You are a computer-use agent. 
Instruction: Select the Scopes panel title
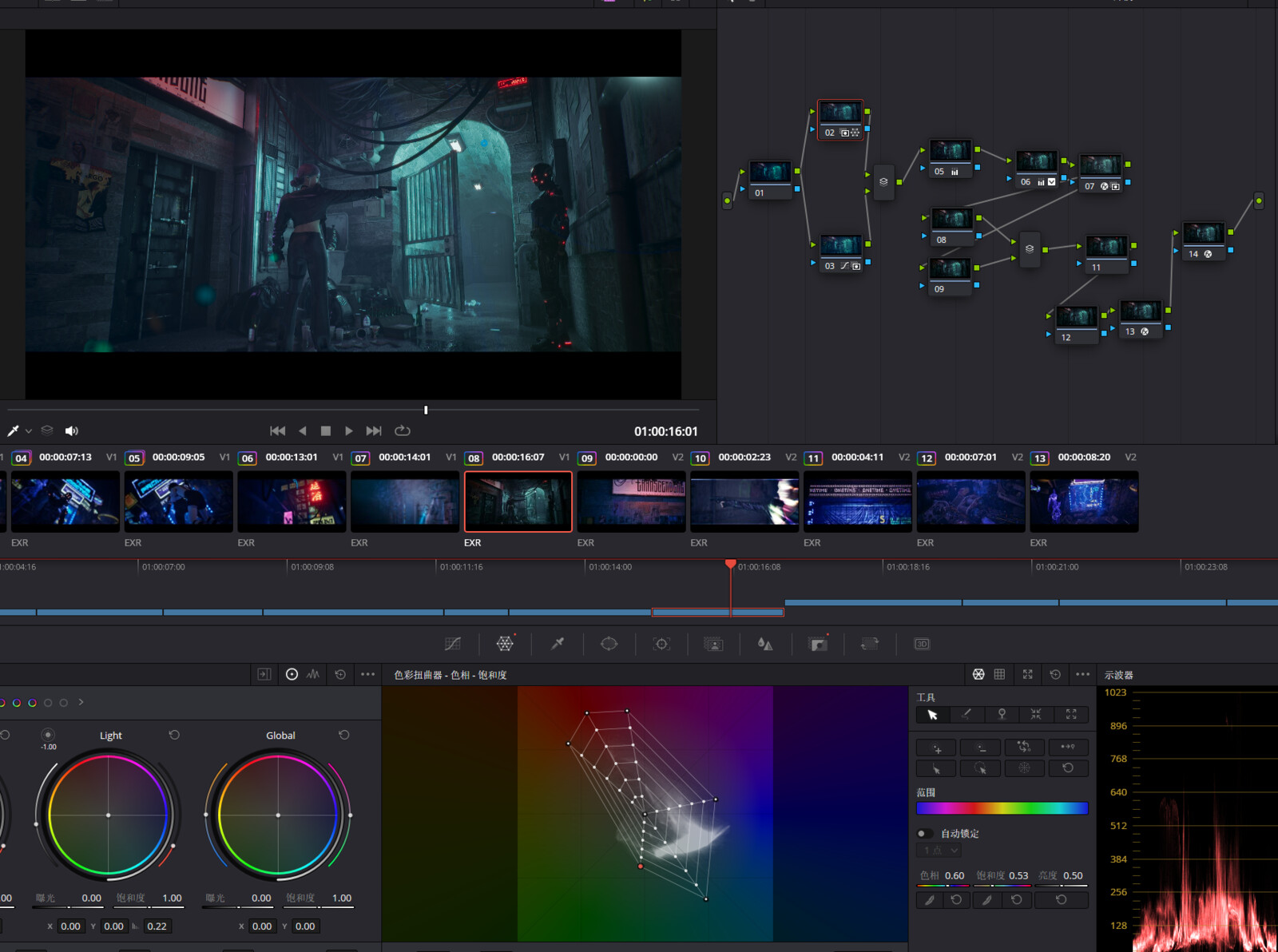point(1118,676)
